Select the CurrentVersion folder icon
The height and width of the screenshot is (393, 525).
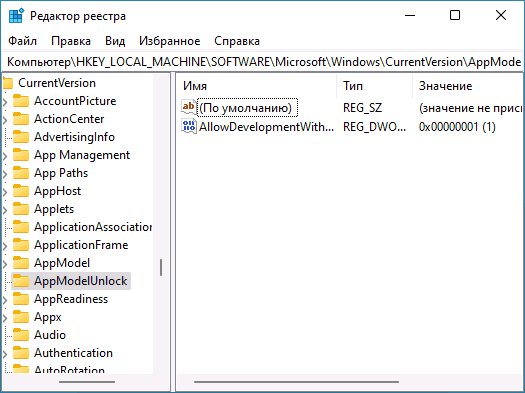tap(7, 83)
